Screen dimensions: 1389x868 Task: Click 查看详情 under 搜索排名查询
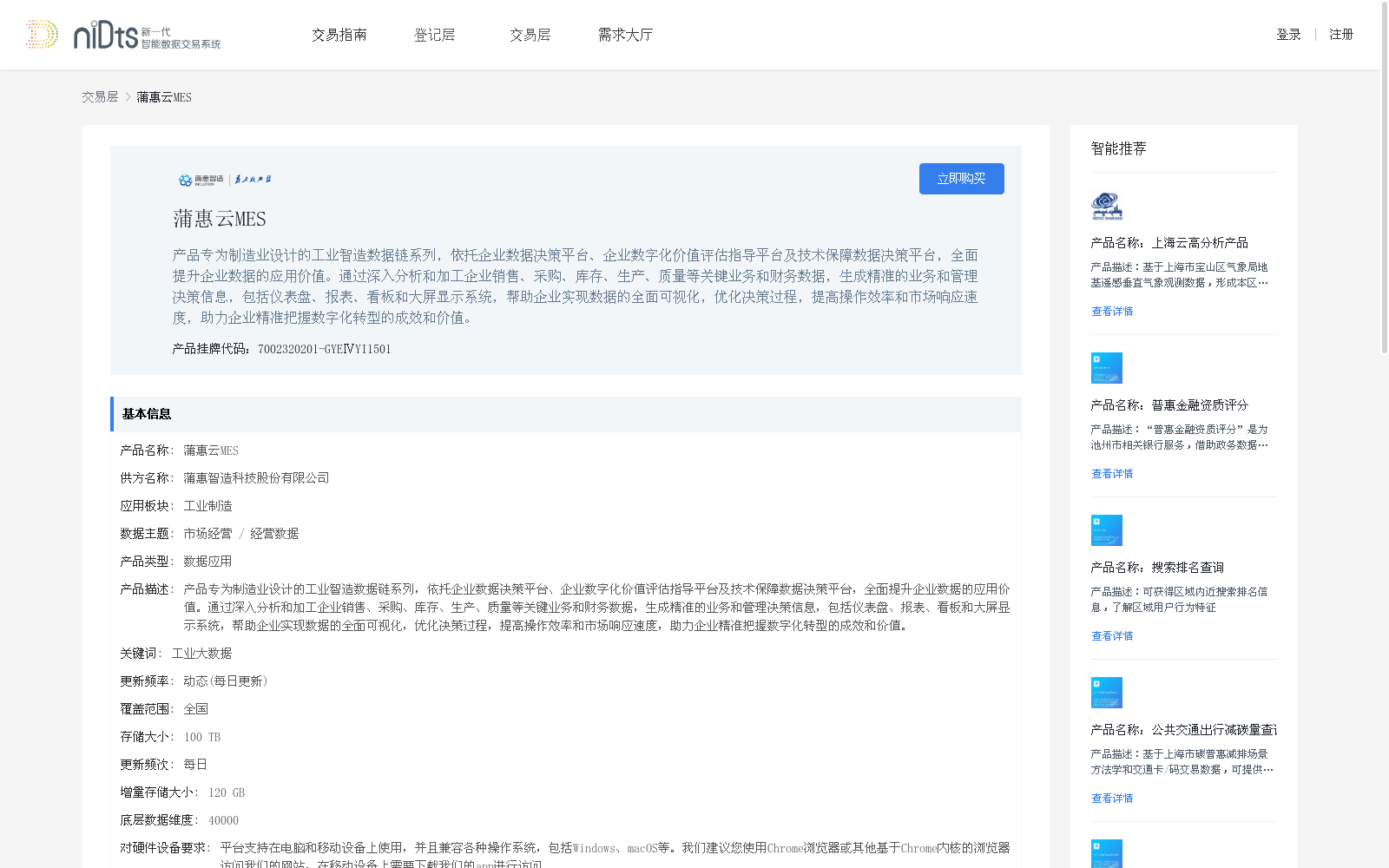click(1112, 636)
